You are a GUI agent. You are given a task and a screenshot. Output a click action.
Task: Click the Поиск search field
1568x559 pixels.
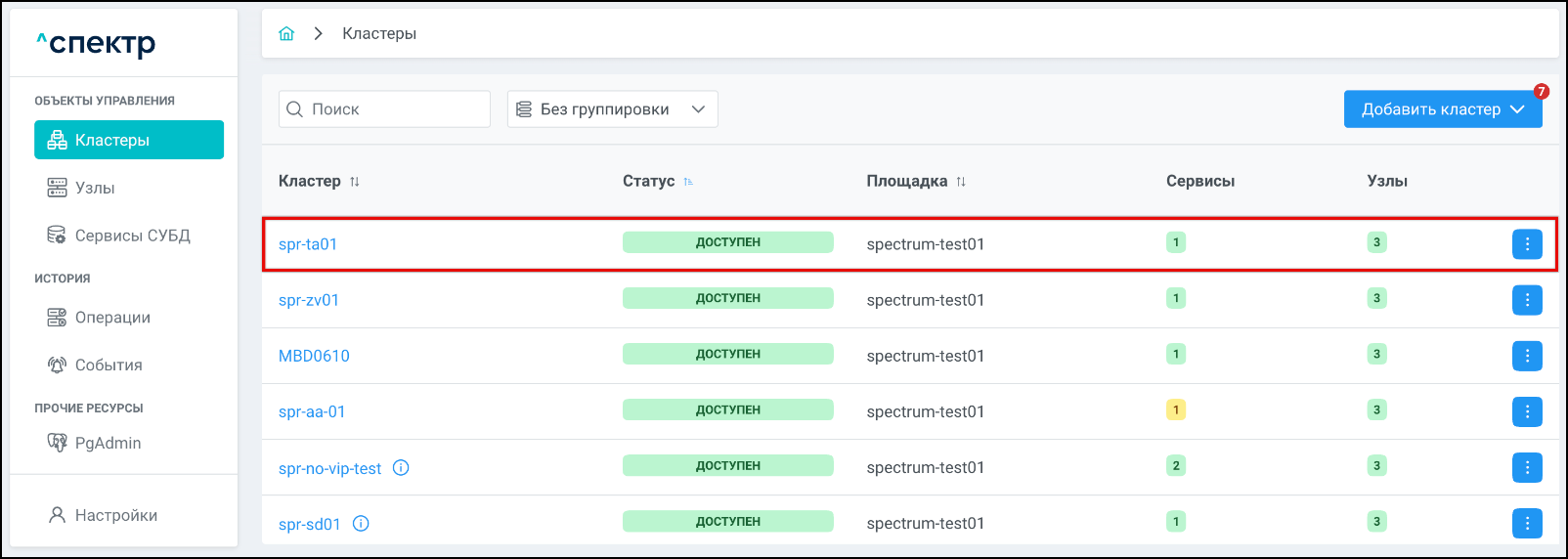(384, 109)
